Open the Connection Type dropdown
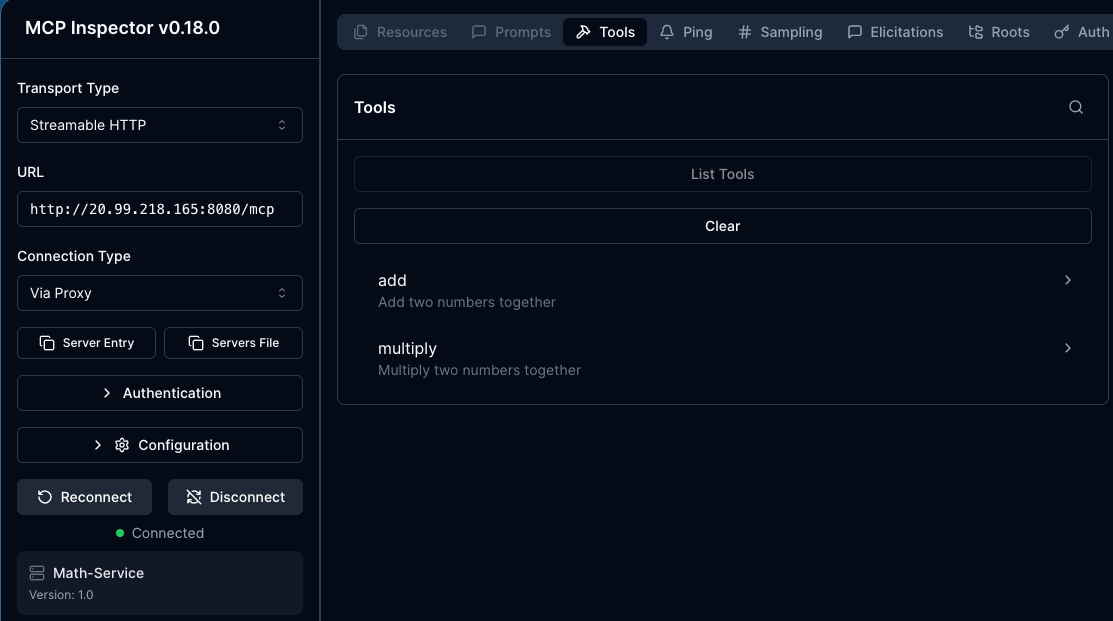Viewport: 1113px width, 621px height. (x=160, y=293)
